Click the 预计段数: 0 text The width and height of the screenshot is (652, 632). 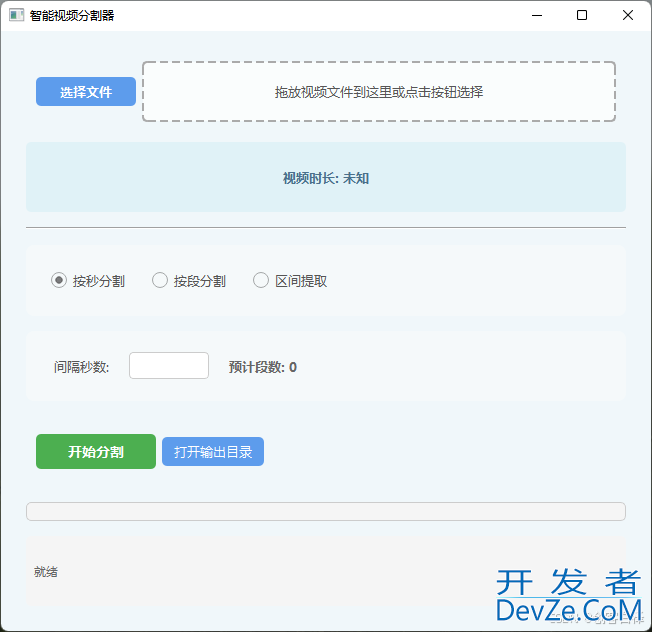262,367
